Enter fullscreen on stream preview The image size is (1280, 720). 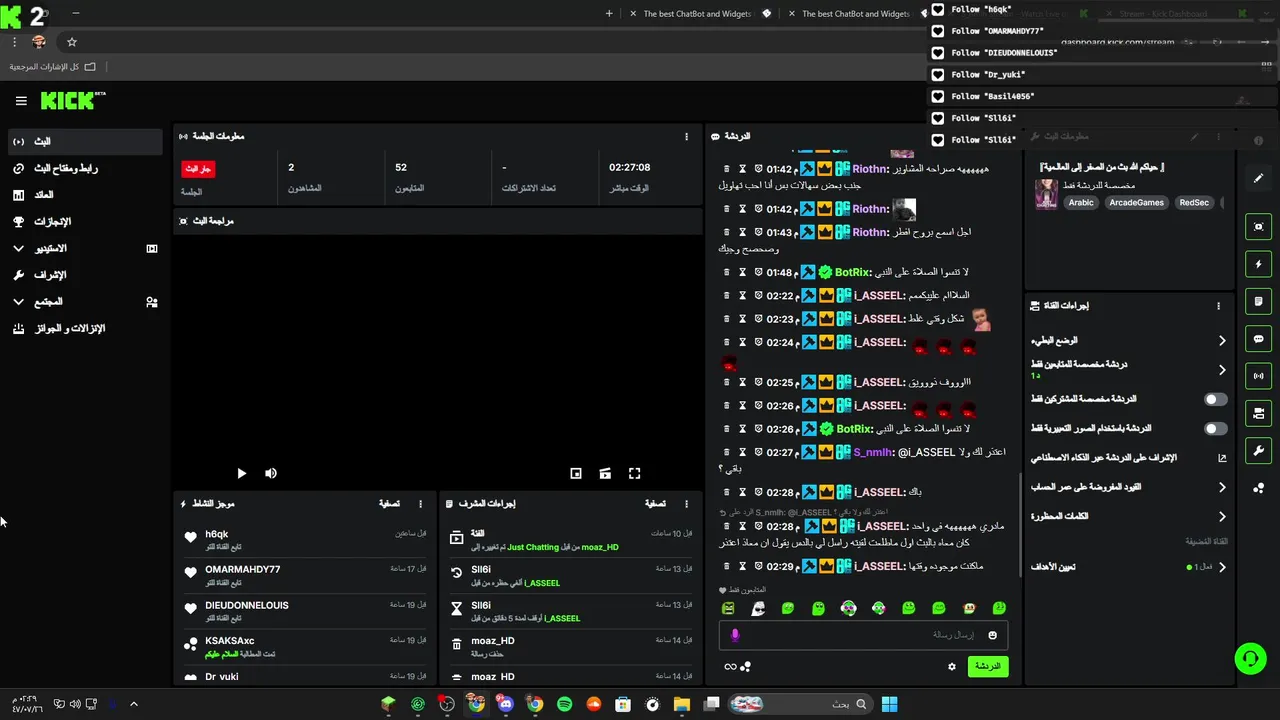(634, 473)
